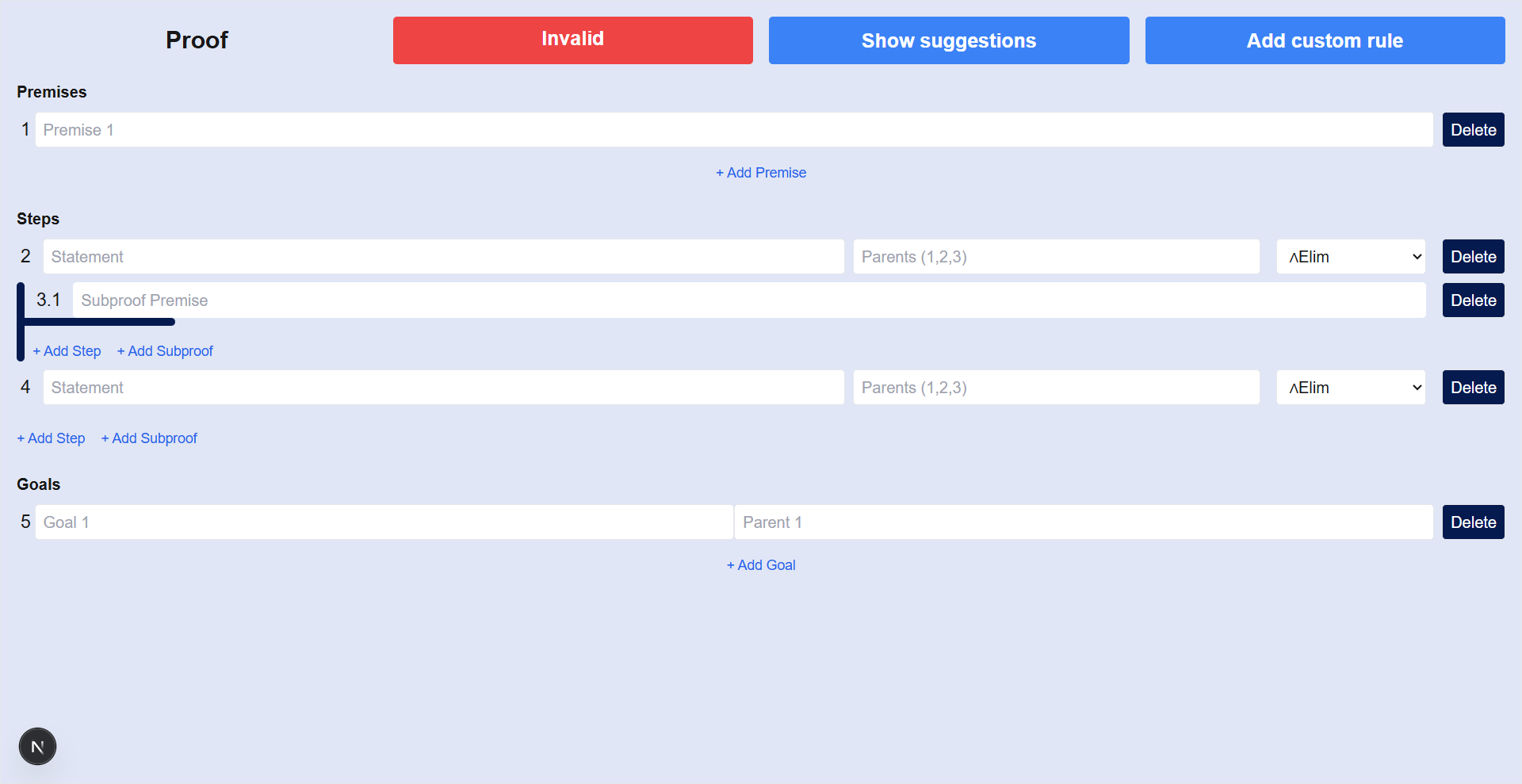Delete step 2
Image resolution: width=1522 pixels, height=784 pixels.
click(x=1472, y=256)
